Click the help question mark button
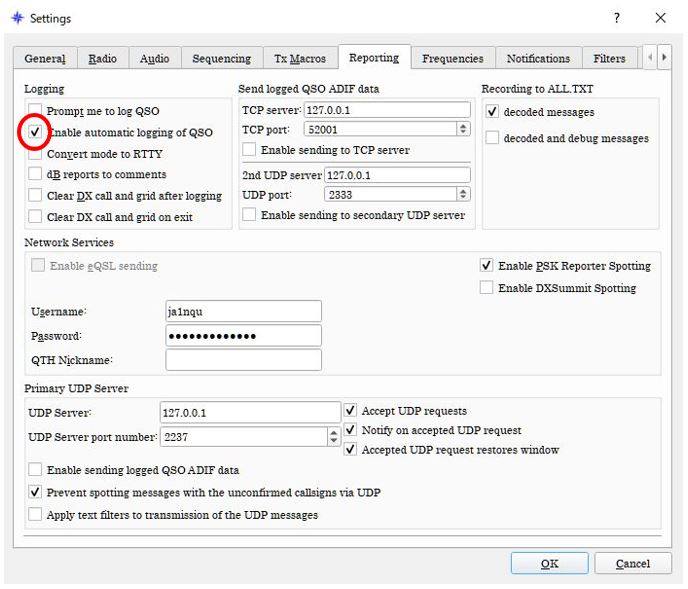 point(616,18)
